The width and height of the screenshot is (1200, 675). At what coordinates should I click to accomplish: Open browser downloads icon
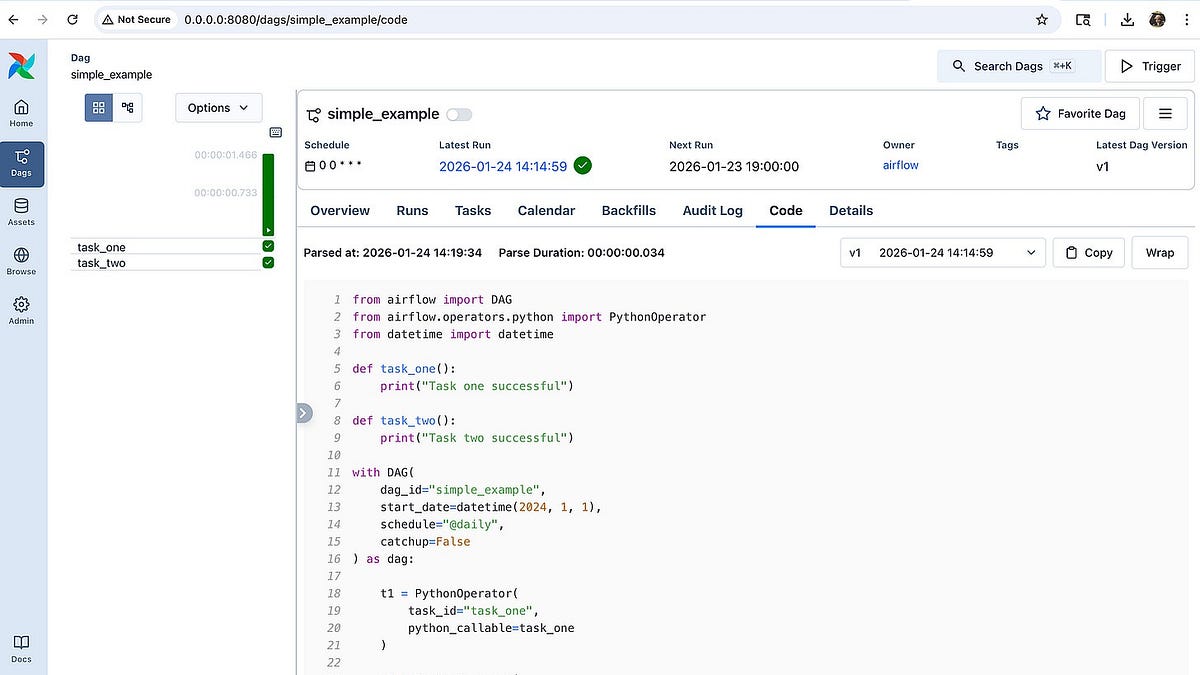(x=1127, y=19)
